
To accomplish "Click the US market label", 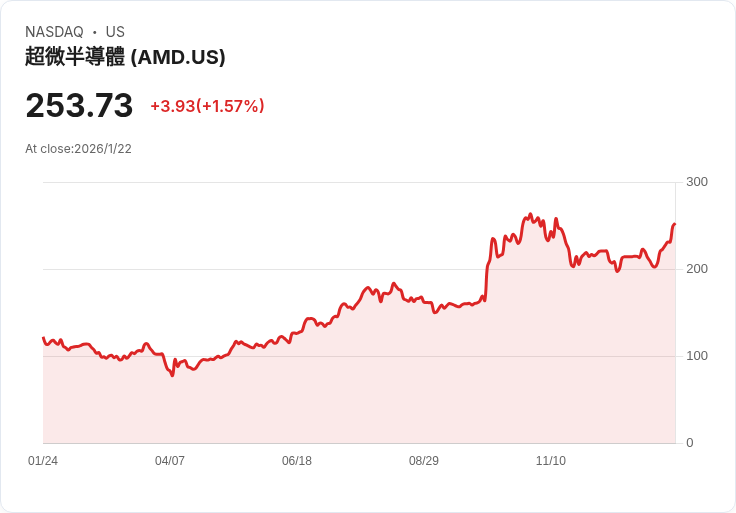I will (115, 32).
